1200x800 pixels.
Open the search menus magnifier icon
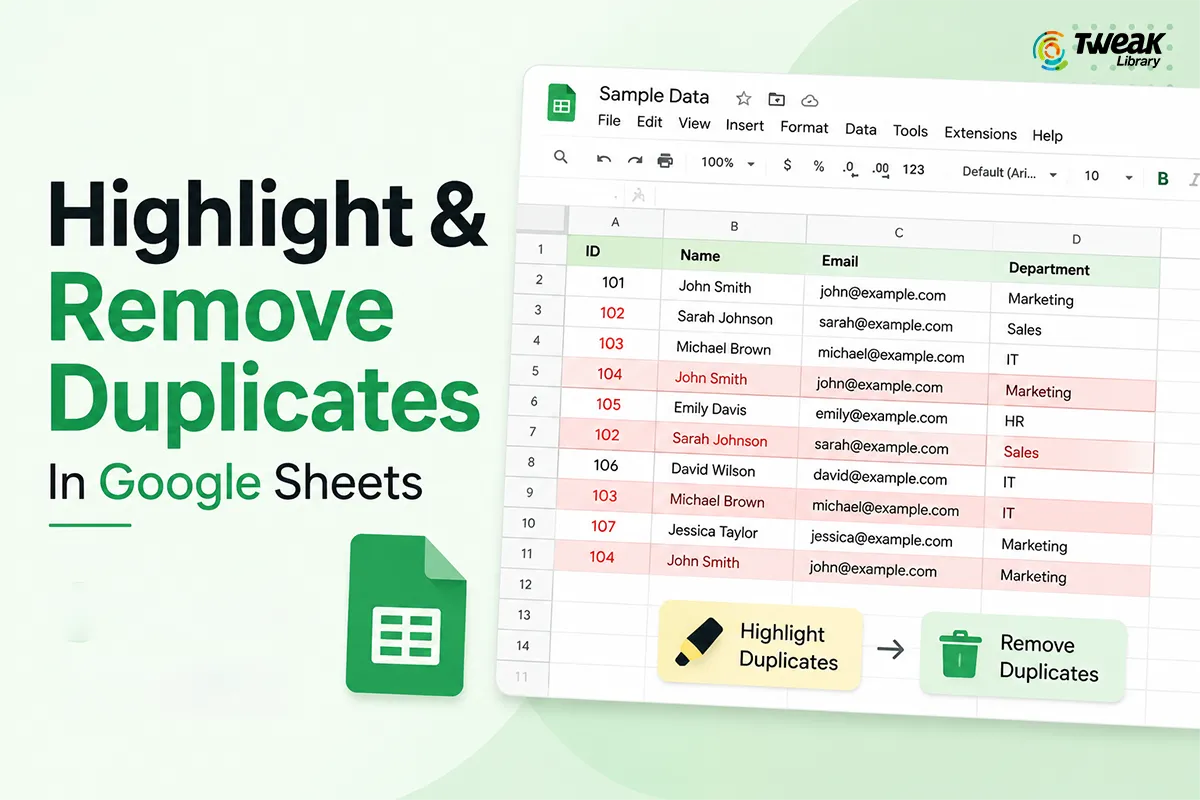point(561,157)
